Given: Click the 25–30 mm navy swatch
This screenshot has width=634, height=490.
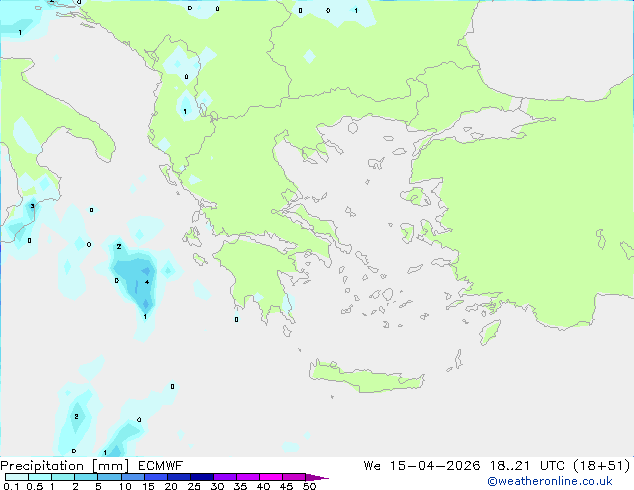Looking at the screenshot, I should click(x=201, y=477).
